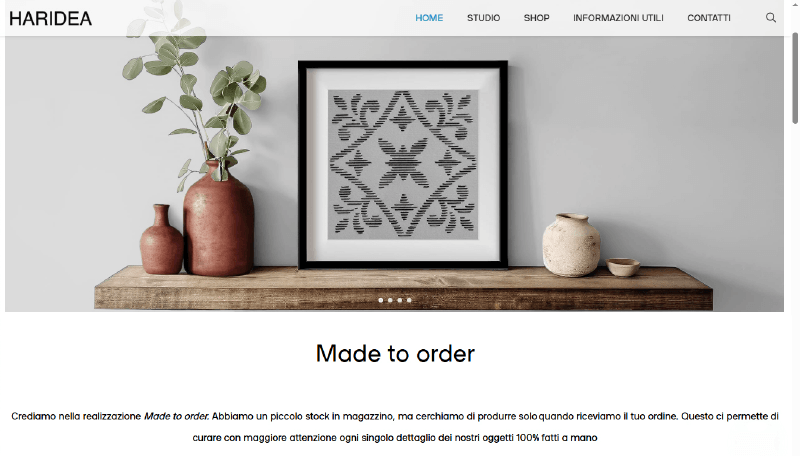Click the cream ceramic pot on shelf
Screen dimensions: 800x456
coord(571,245)
